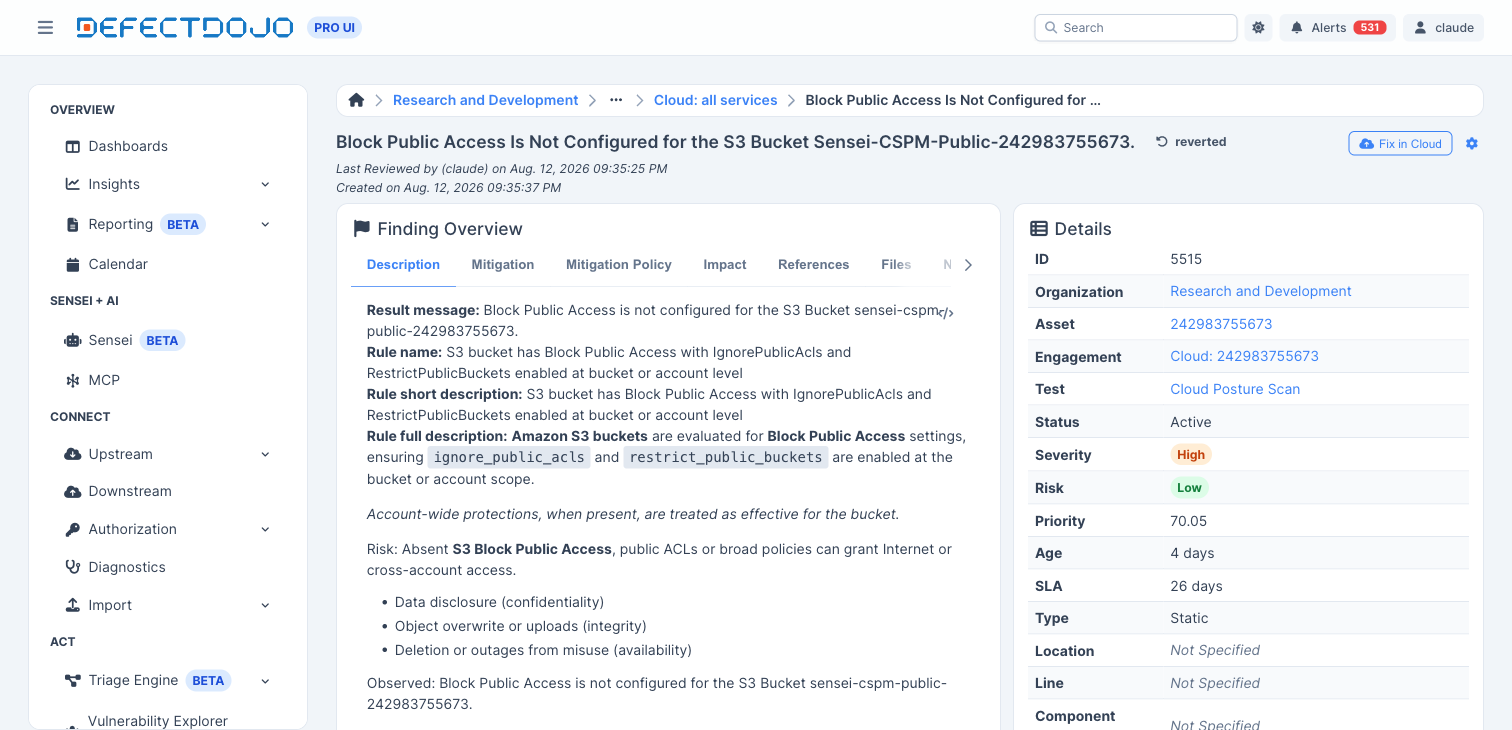Click the Reporting document icon
This screenshot has width=1512, height=730.
pyautogui.click(x=72, y=225)
